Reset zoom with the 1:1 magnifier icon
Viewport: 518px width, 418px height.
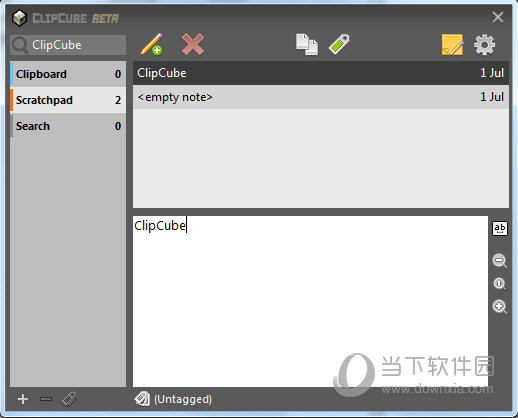500,284
